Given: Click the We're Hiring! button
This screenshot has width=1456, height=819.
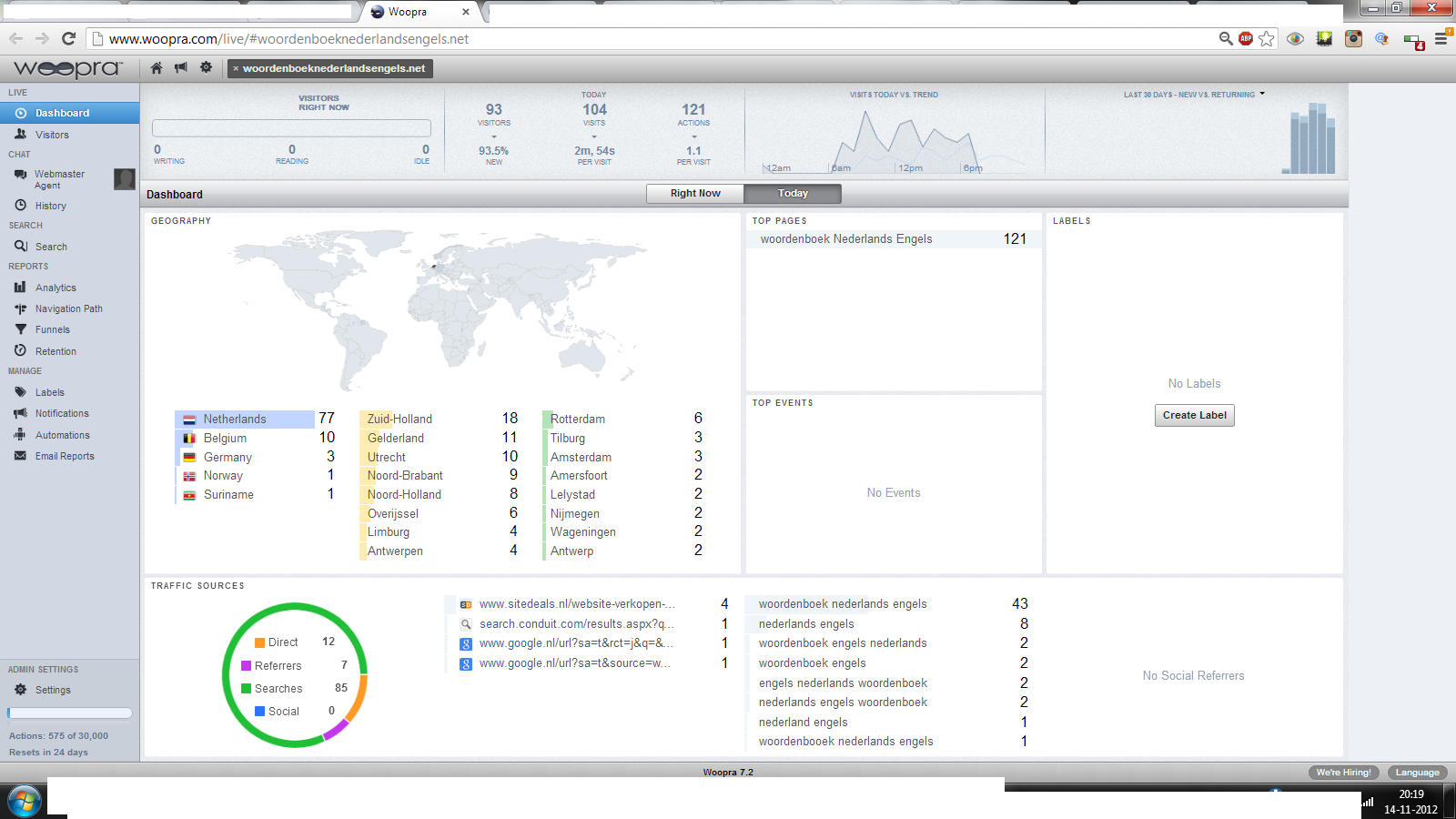Looking at the screenshot, I should pyautogui.click(x=1343, y=773).
